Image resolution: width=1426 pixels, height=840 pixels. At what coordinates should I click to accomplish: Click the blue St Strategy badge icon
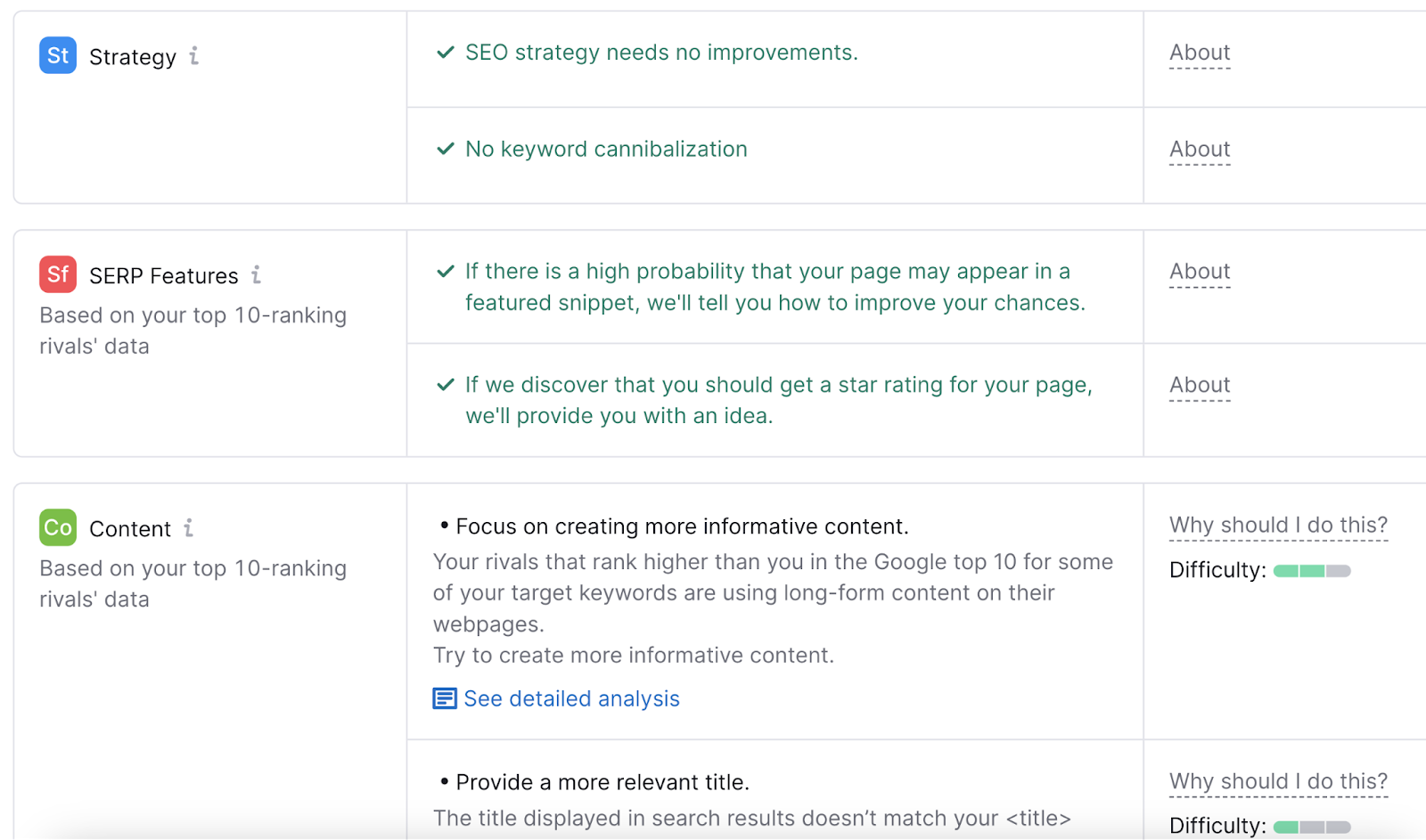(56, 55)
